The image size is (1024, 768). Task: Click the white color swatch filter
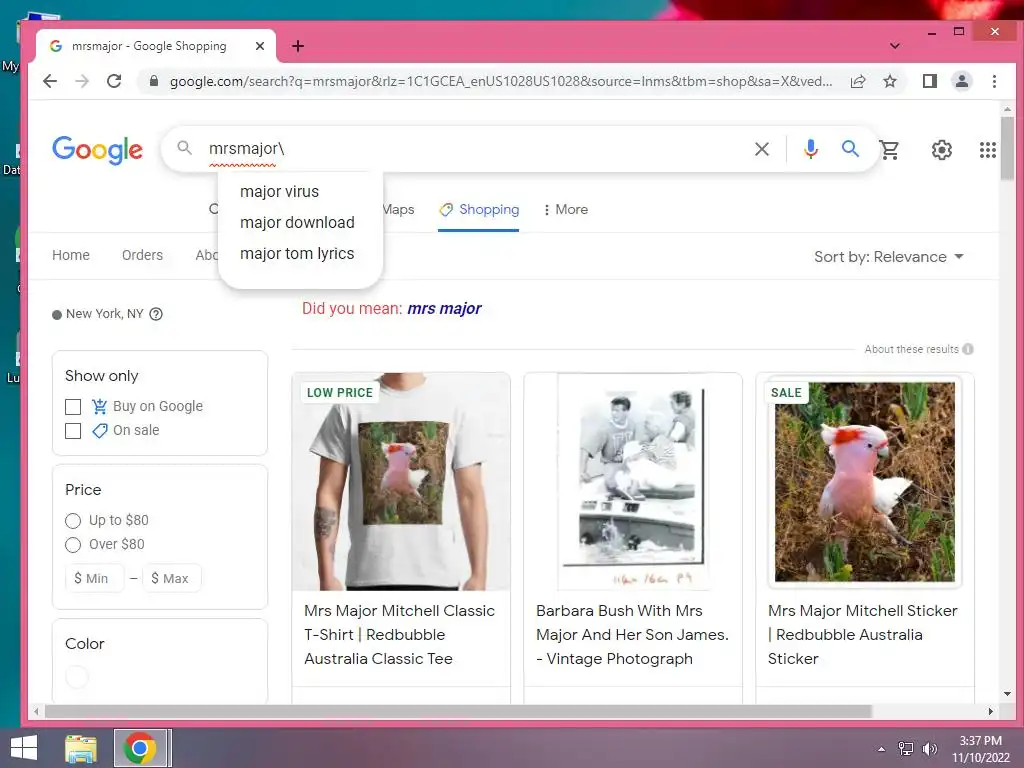click(77, 677)
